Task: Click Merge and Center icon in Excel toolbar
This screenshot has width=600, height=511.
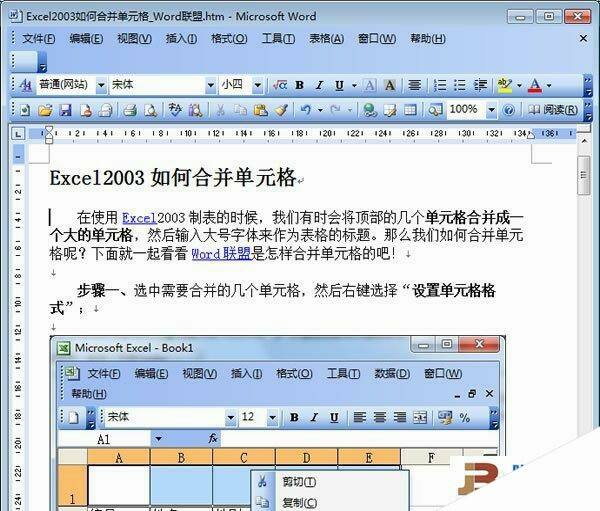Action: [420, 417]
